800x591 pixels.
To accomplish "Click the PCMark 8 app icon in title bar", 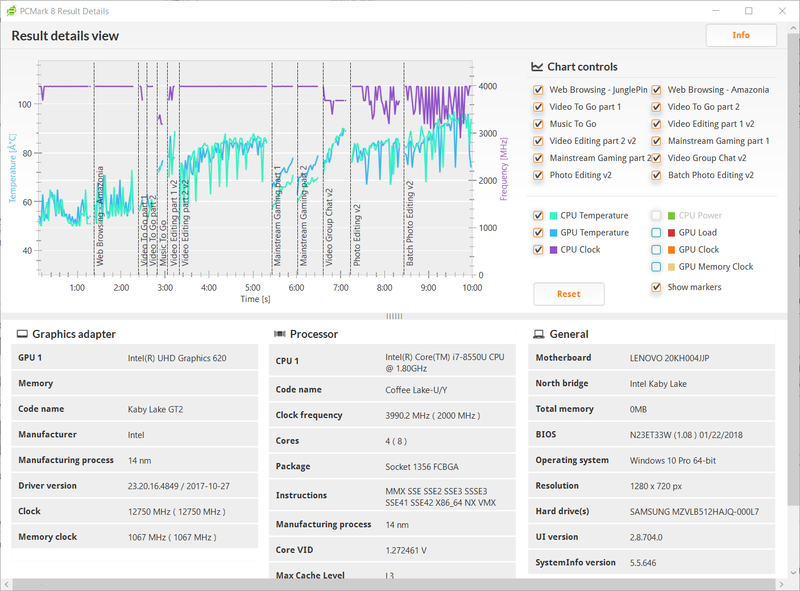I will (11, 11).
